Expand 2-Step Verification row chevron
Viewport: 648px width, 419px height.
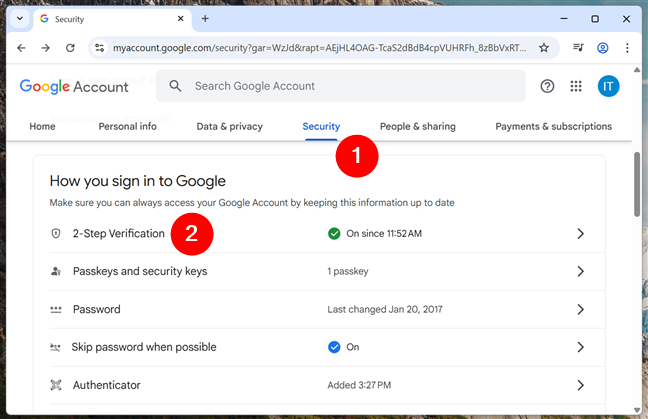pos(580,233)
